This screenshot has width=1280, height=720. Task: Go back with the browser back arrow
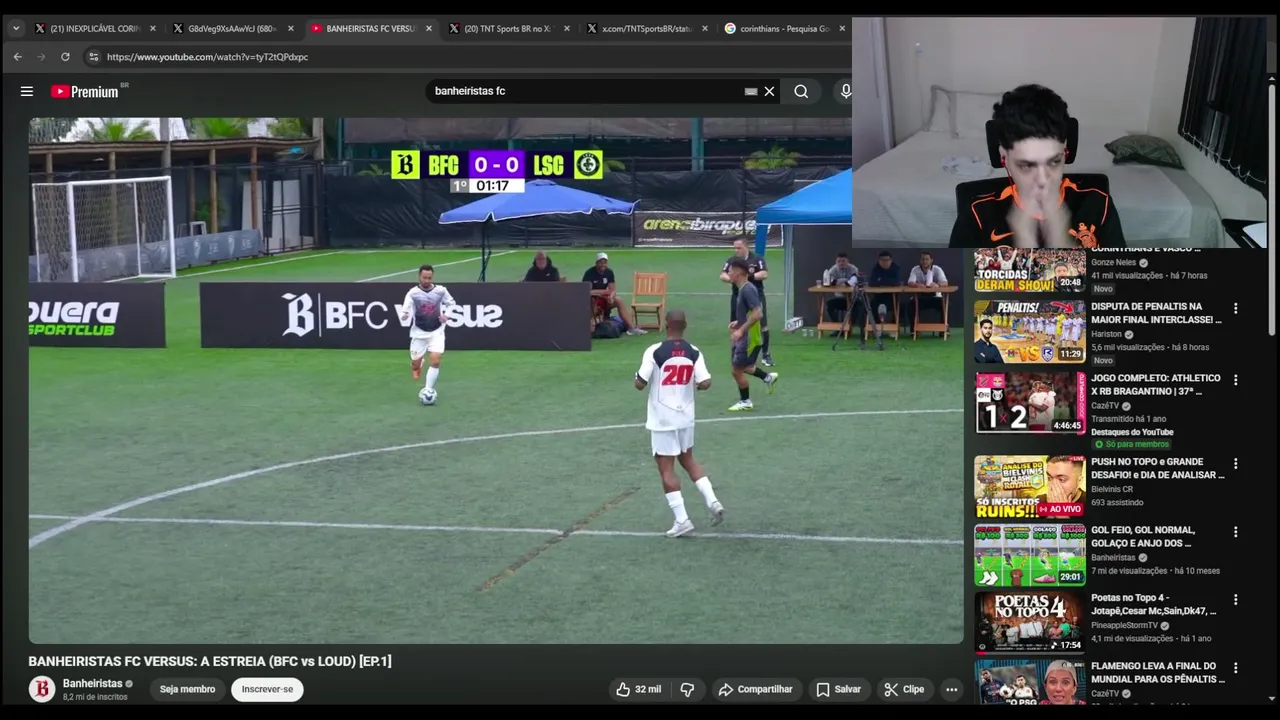pos(17,57)
